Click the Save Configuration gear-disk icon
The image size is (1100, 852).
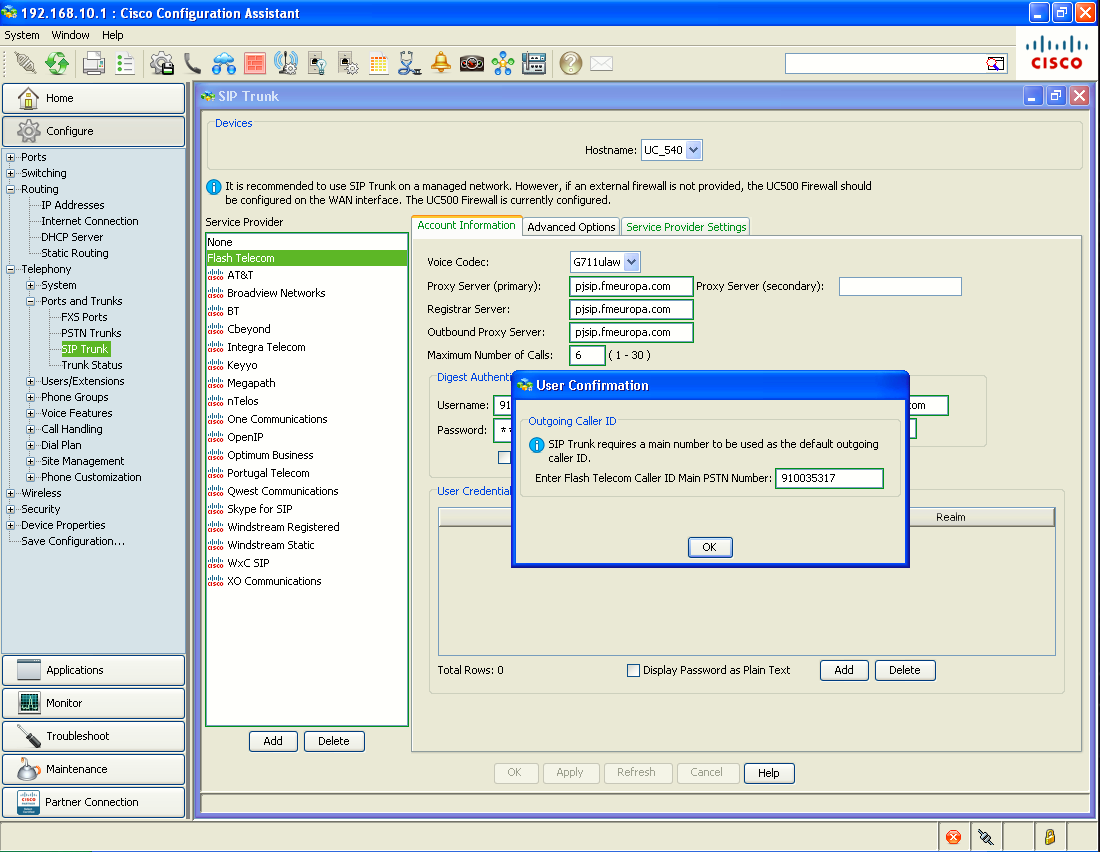(162, 63)
